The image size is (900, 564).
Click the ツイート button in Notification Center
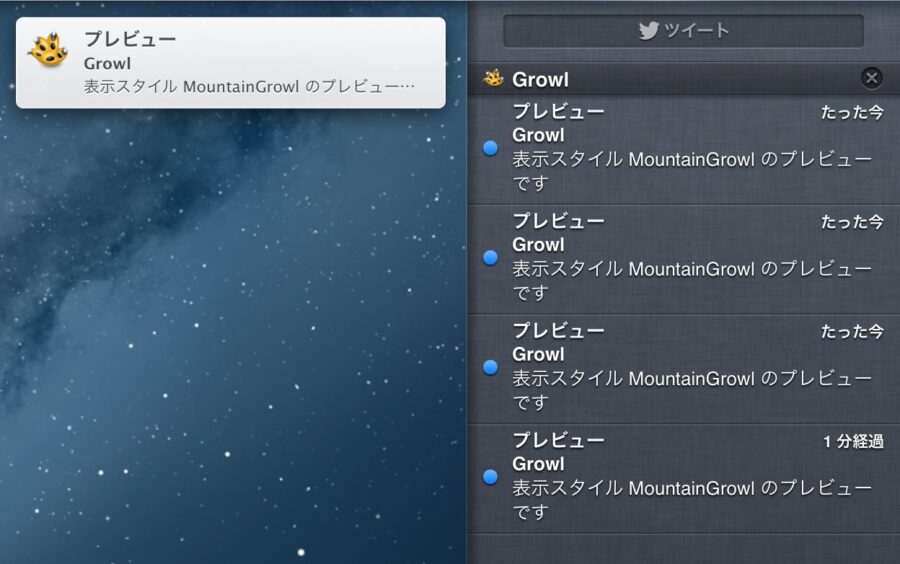pos(683,31)
